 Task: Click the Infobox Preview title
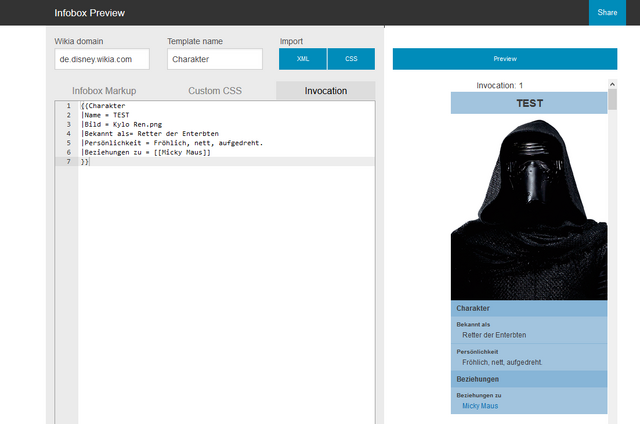(x=89, y=13)
